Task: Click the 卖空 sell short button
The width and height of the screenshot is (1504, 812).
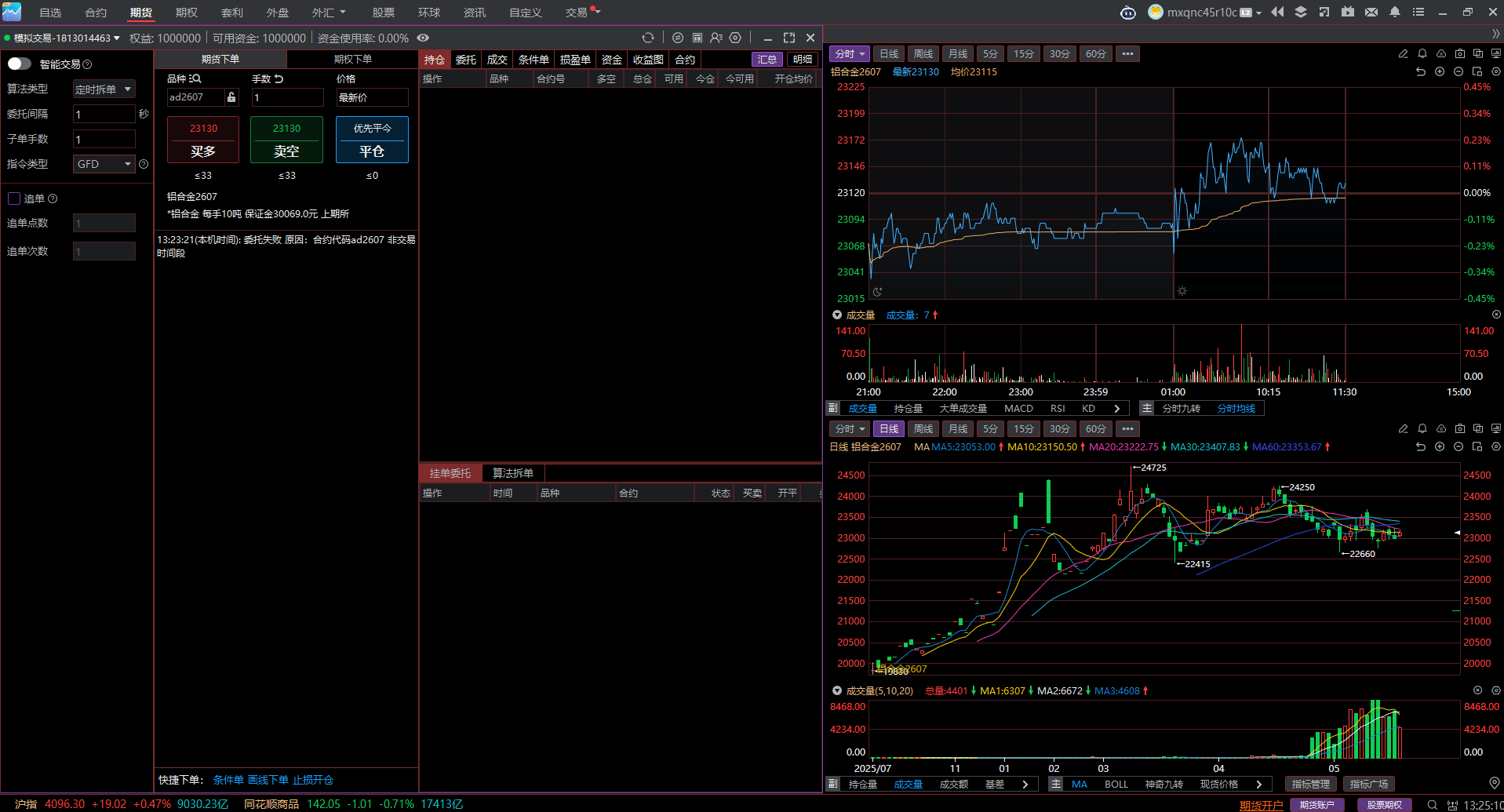Action: pyautogui.click(x=286, y=140)
